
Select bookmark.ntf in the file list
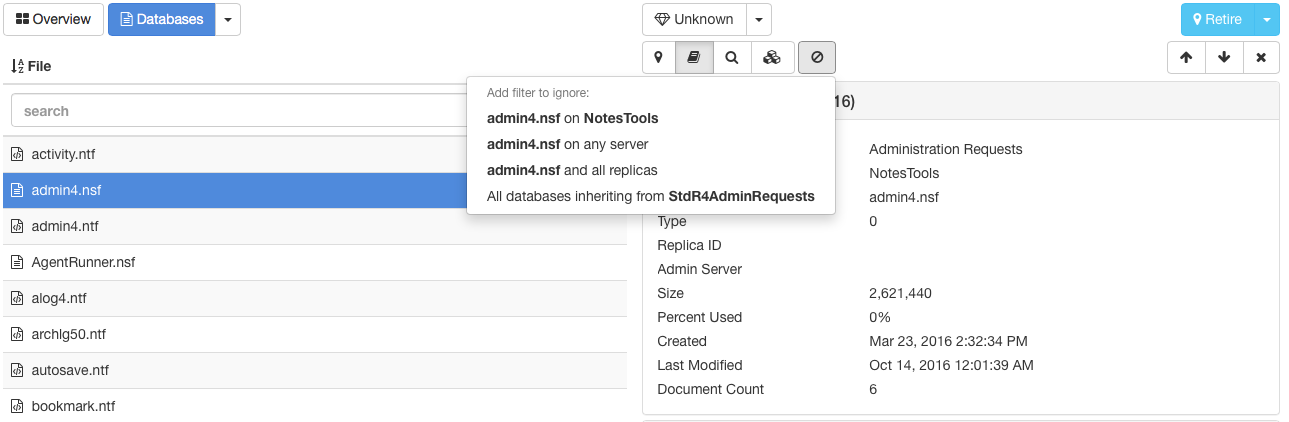315,405
